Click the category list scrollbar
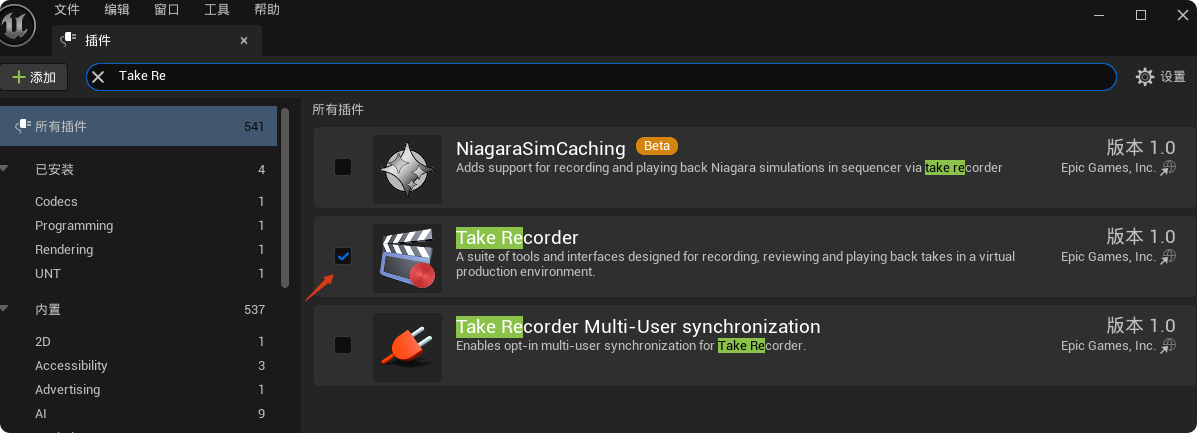Screen dimensions: 1197x433 (285, 197)
